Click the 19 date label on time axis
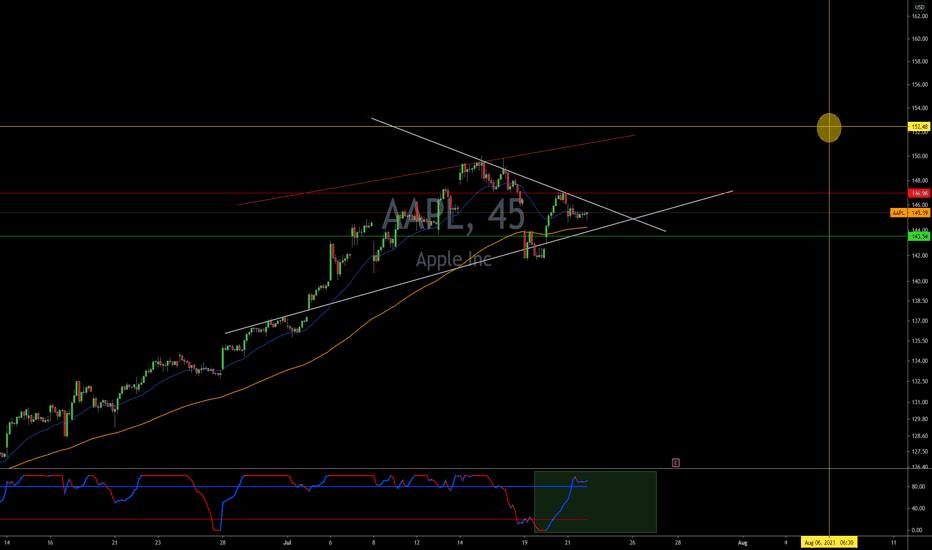Image resolution: width=932 pixels, height=550 pixels. pyautogui.click(x=524, y=542)
